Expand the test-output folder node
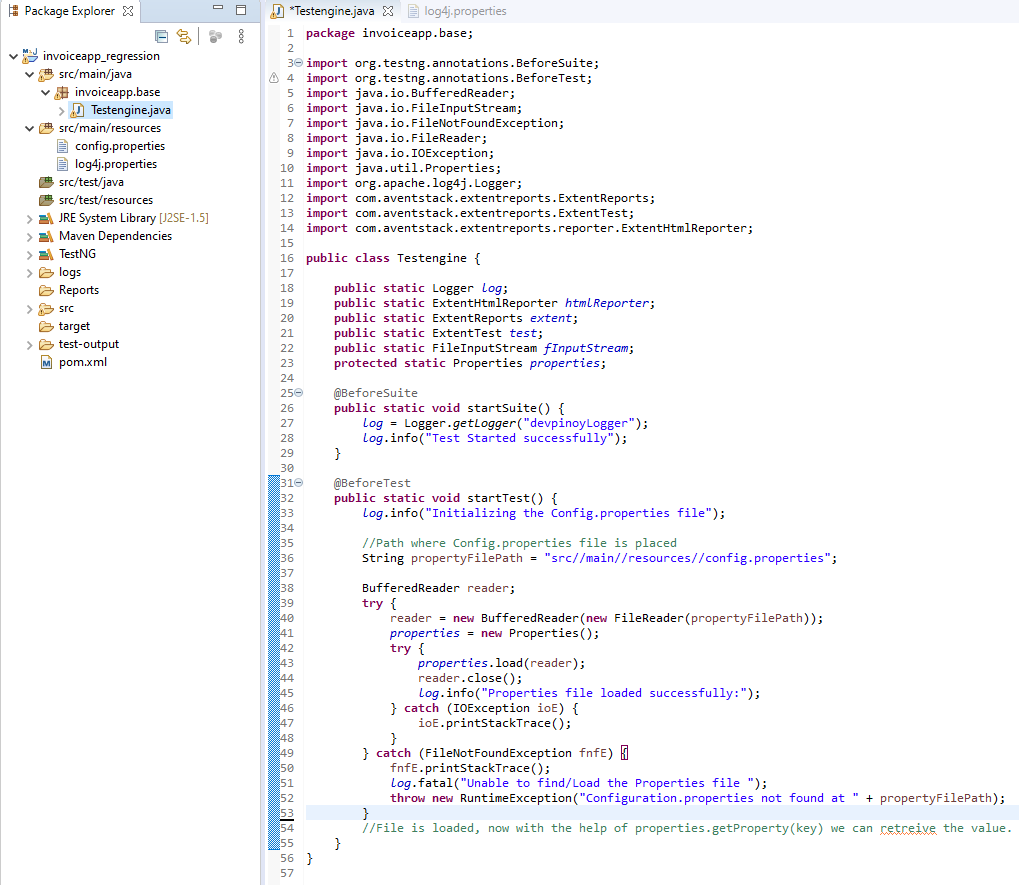The image size is (1019, 885). click(29, 345)
